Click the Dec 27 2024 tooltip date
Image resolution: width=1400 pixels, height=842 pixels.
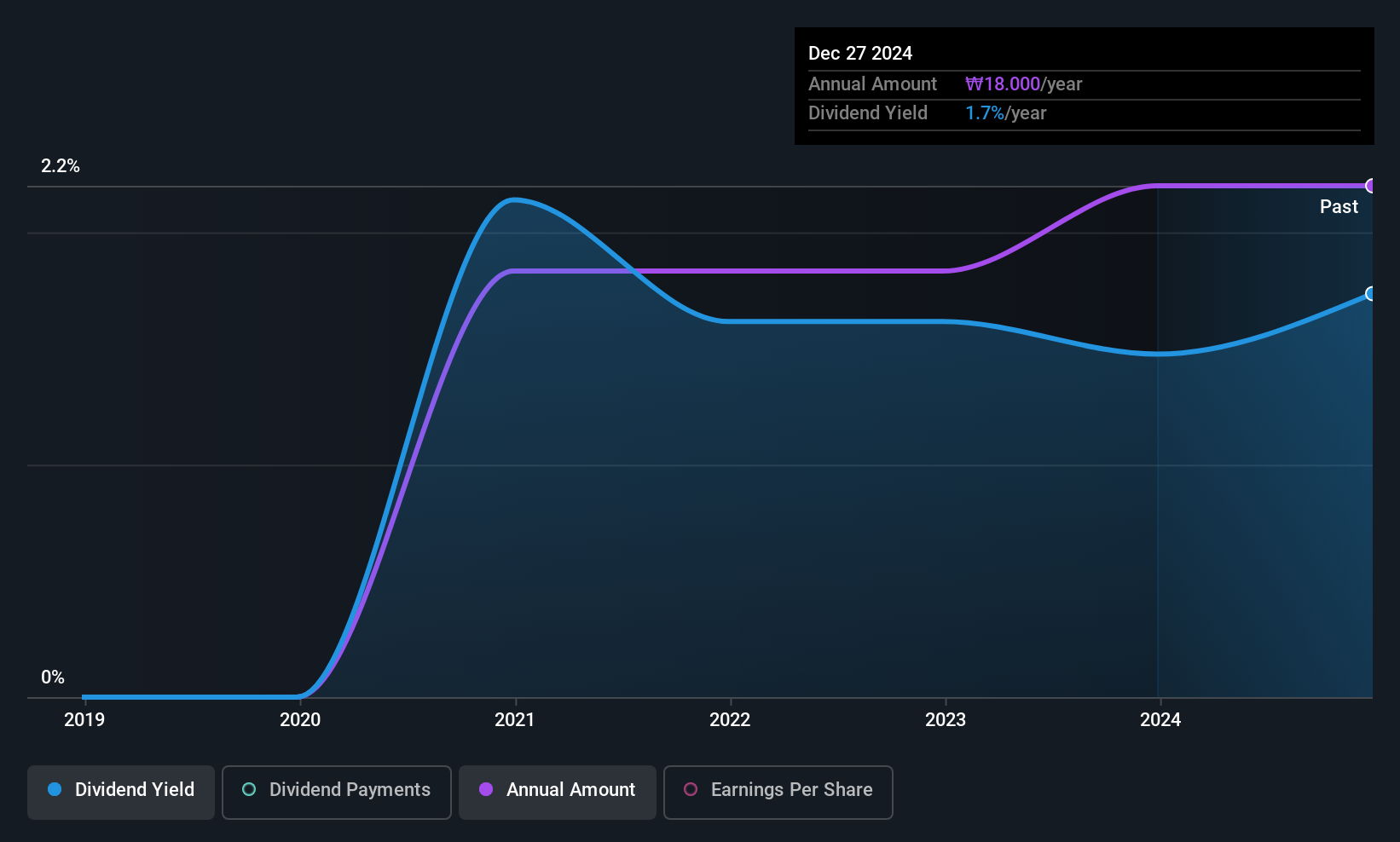(x=860, y=54)
